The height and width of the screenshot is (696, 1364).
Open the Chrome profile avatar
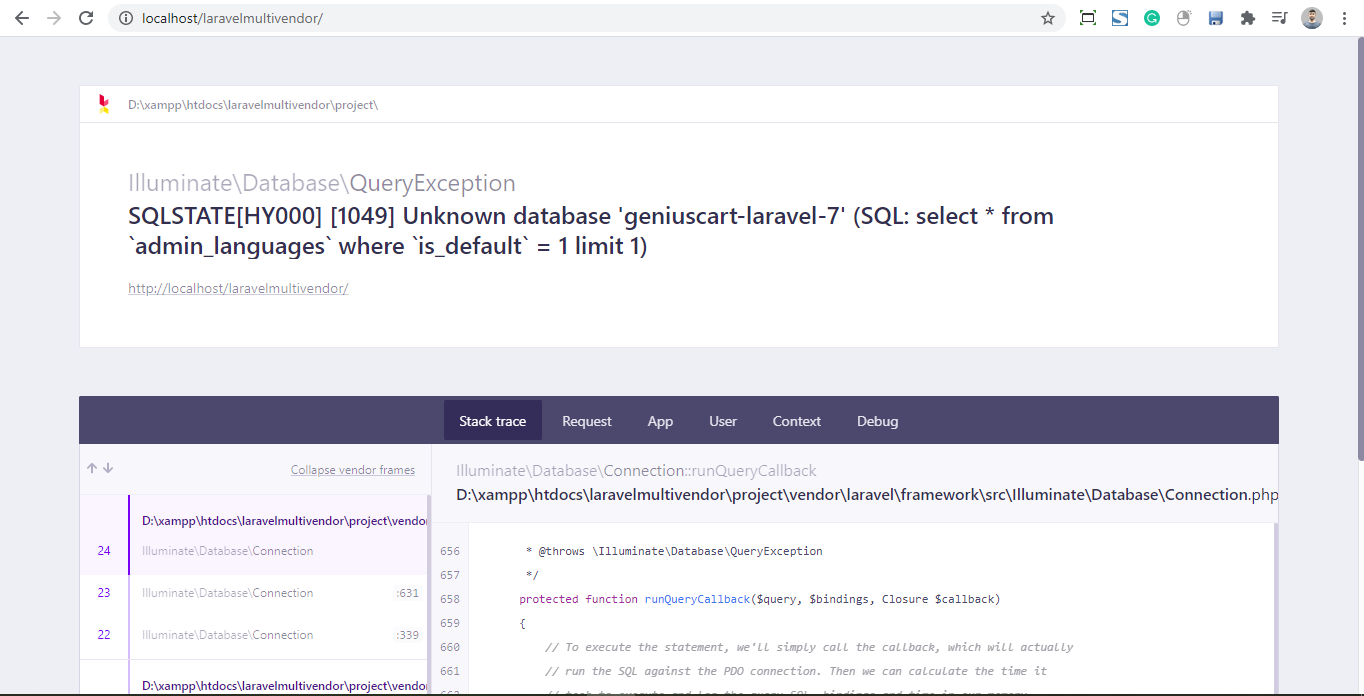(x=1312, y=18)
